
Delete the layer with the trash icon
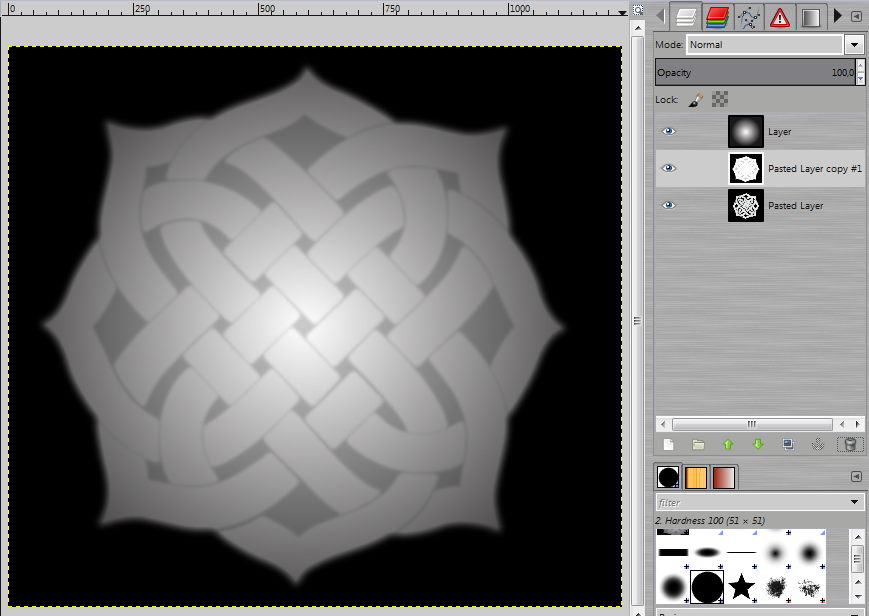850,444
